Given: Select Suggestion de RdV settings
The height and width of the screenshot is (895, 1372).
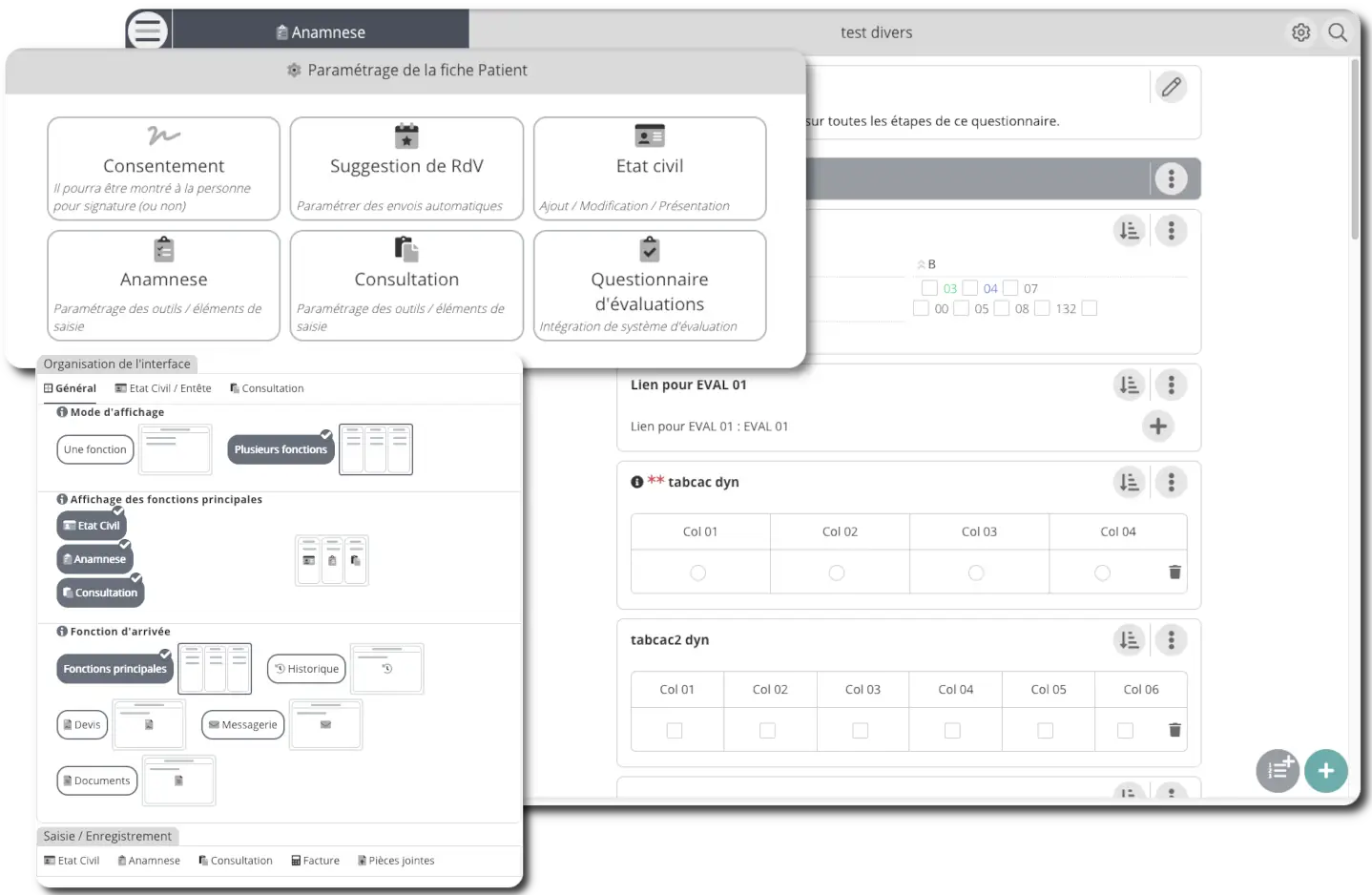Looking at the screenshot, I should pos(405,168).
